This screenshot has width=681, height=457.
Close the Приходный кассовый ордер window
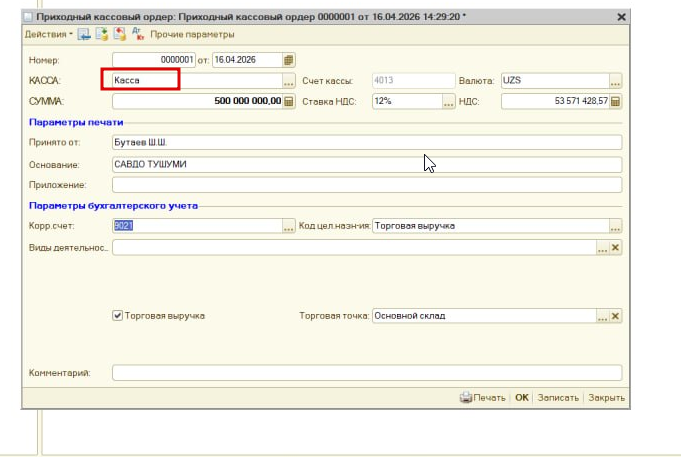[621, 17]
